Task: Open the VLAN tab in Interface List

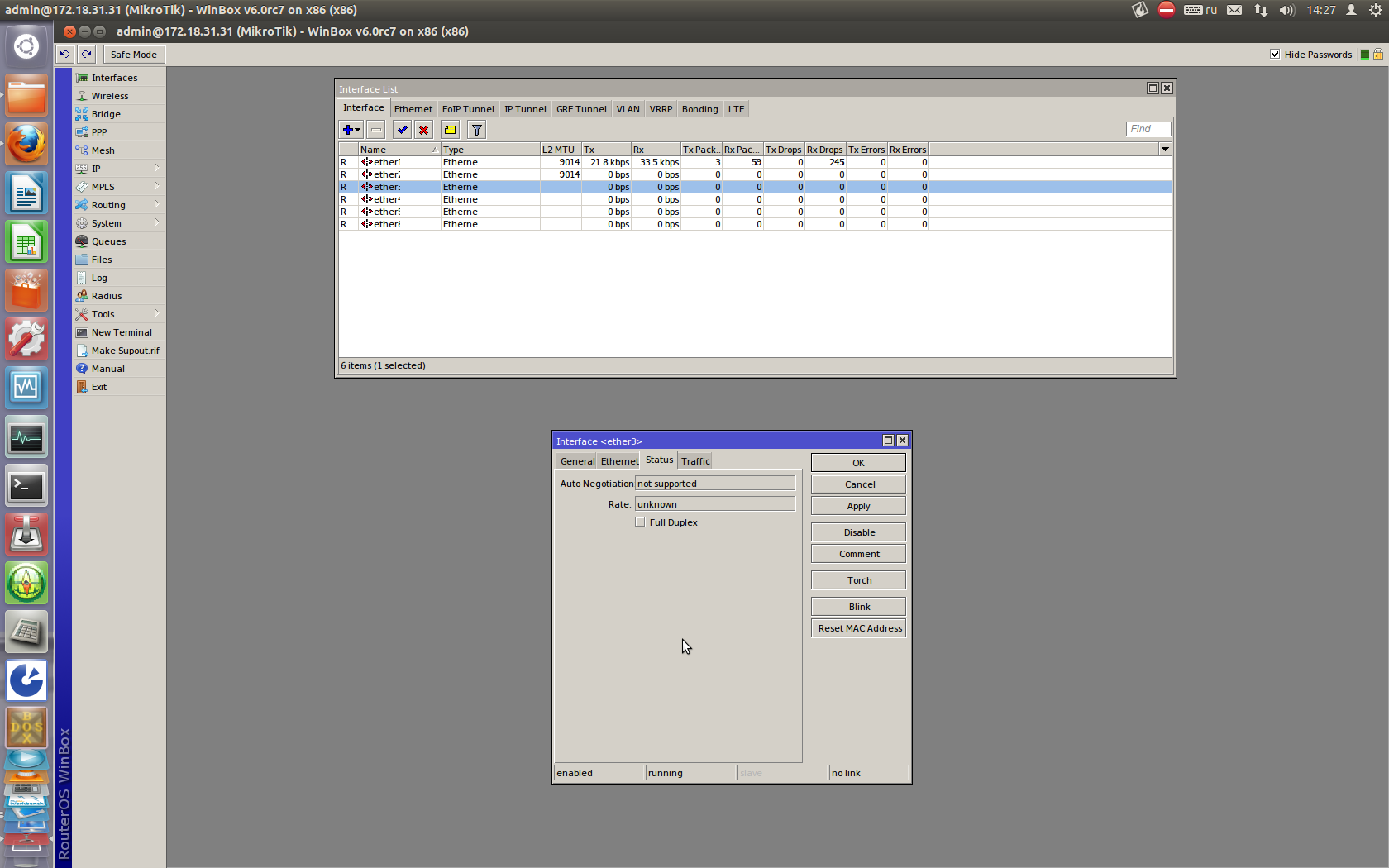Action: coord(628,108)
